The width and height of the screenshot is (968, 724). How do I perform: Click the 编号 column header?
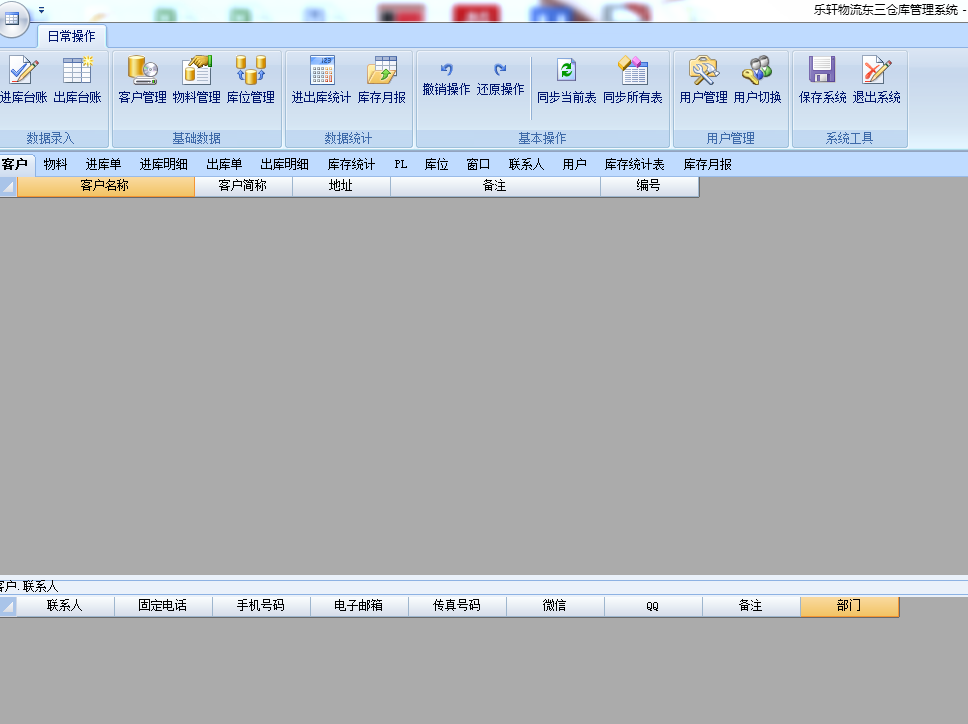(x=649, y=186)
